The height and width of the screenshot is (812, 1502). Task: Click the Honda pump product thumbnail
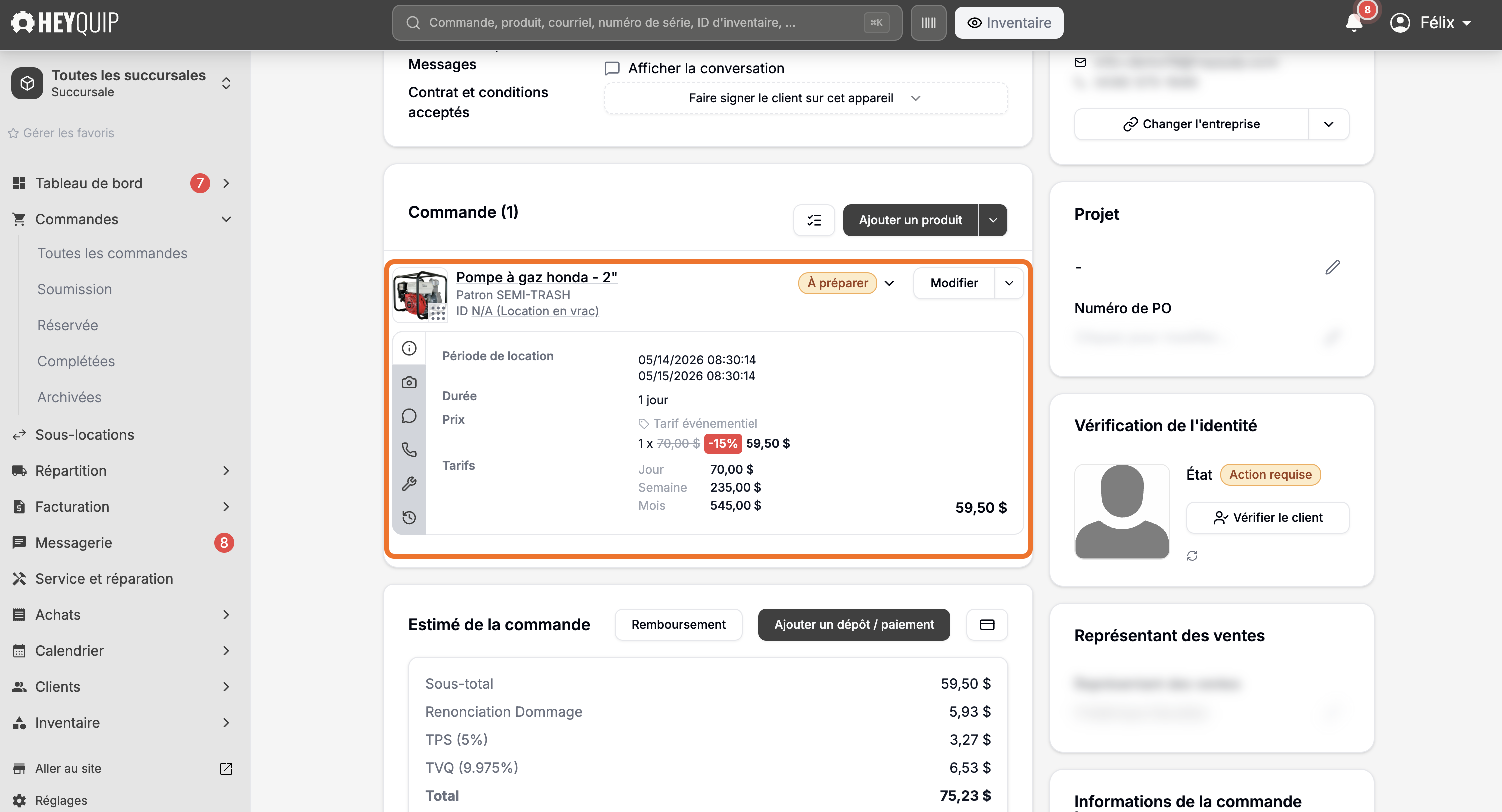point(420,295)
